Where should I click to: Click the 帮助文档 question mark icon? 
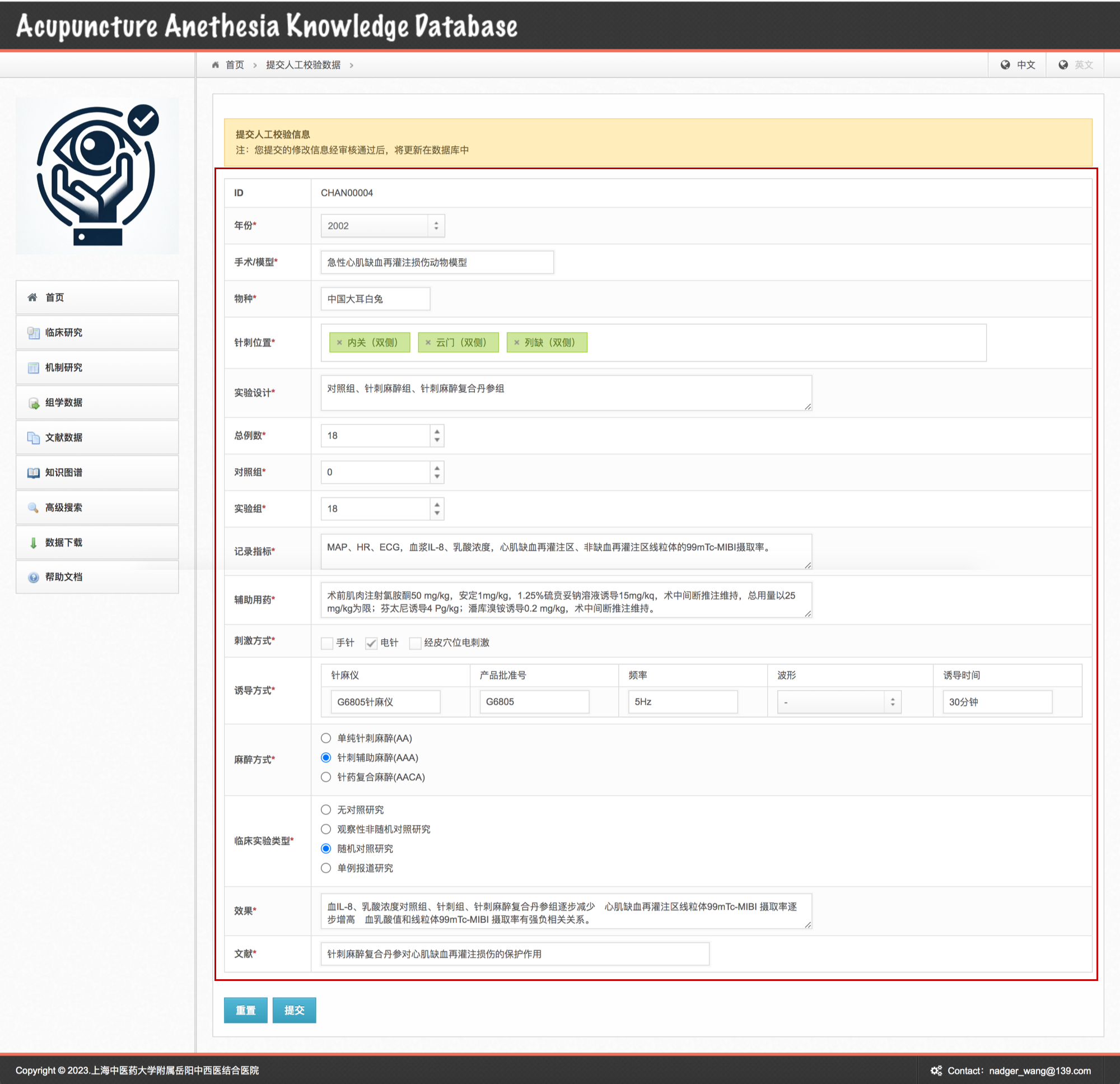[34, 578]
